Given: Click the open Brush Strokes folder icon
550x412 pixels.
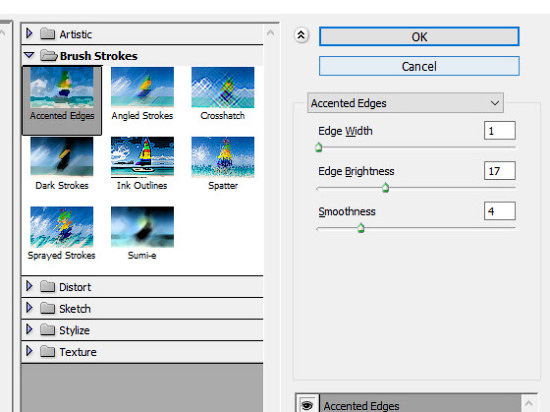Looking at the screenshot, I should pyautogui.click(x=48, y=55).
